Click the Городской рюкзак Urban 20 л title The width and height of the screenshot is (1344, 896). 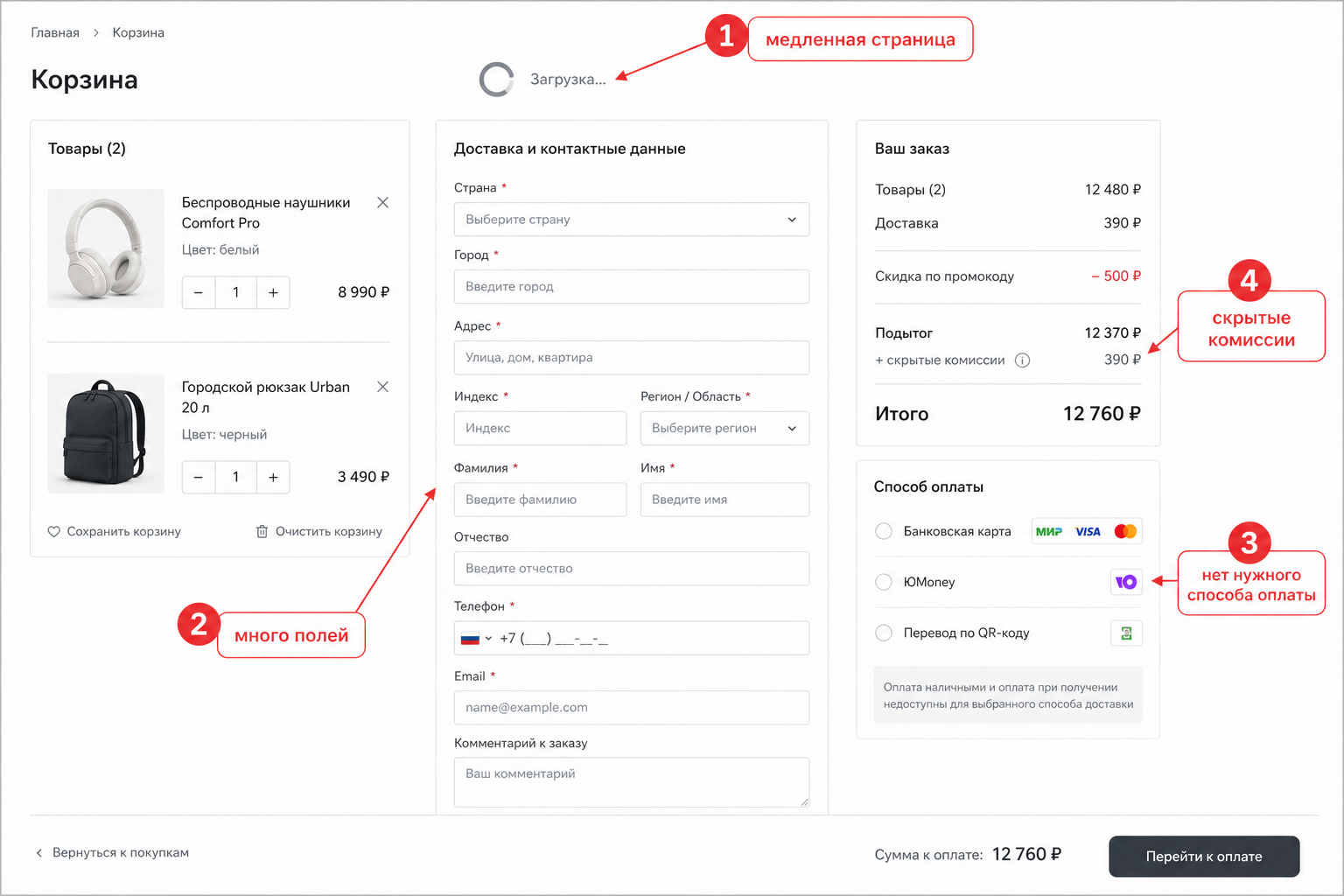(x=266, y=397)
